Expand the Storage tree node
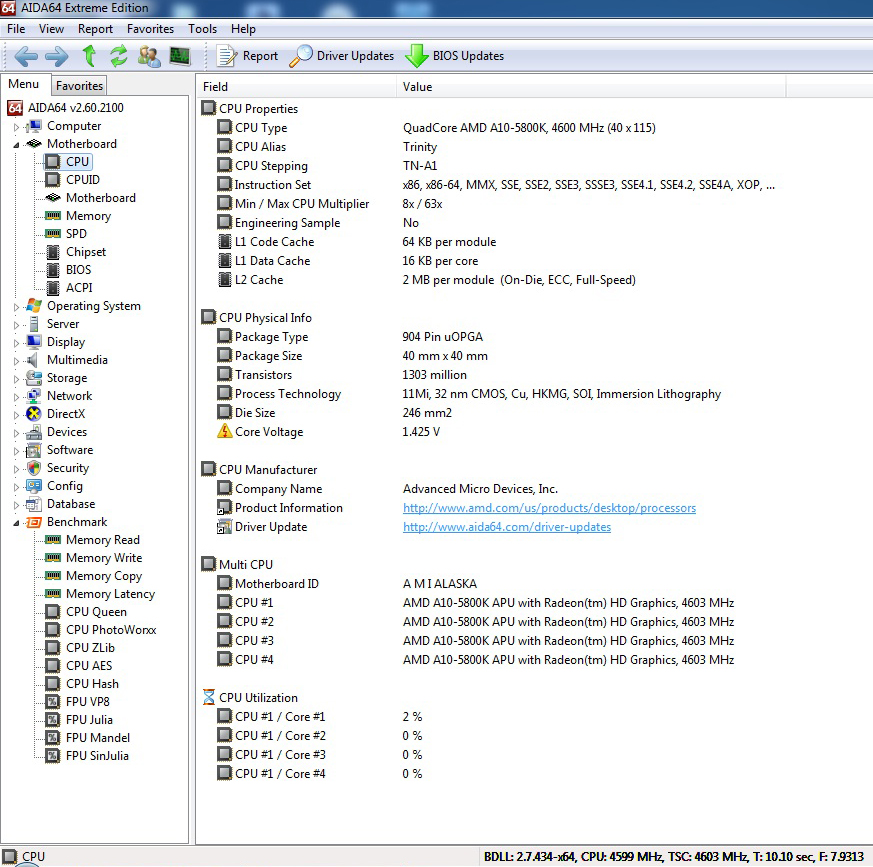The image size is (873, 867). pos(16,379)
